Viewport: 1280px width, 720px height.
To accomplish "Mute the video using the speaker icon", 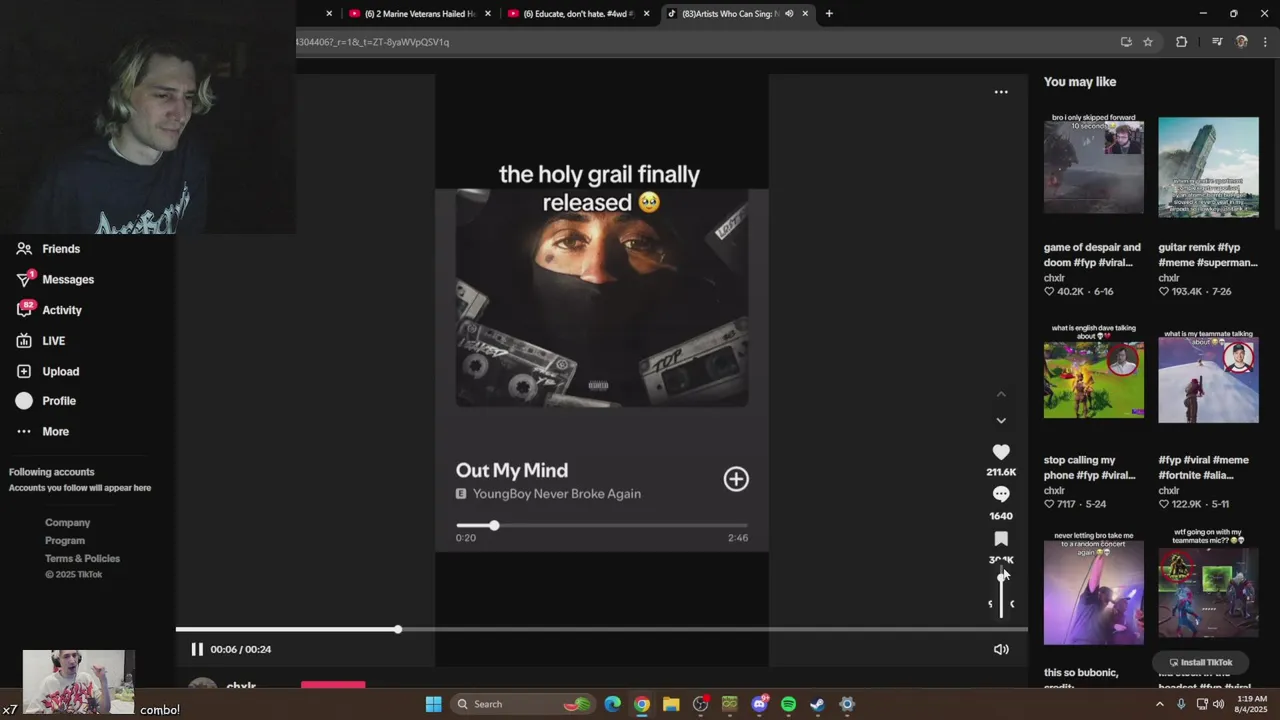I will [1001, 650].
